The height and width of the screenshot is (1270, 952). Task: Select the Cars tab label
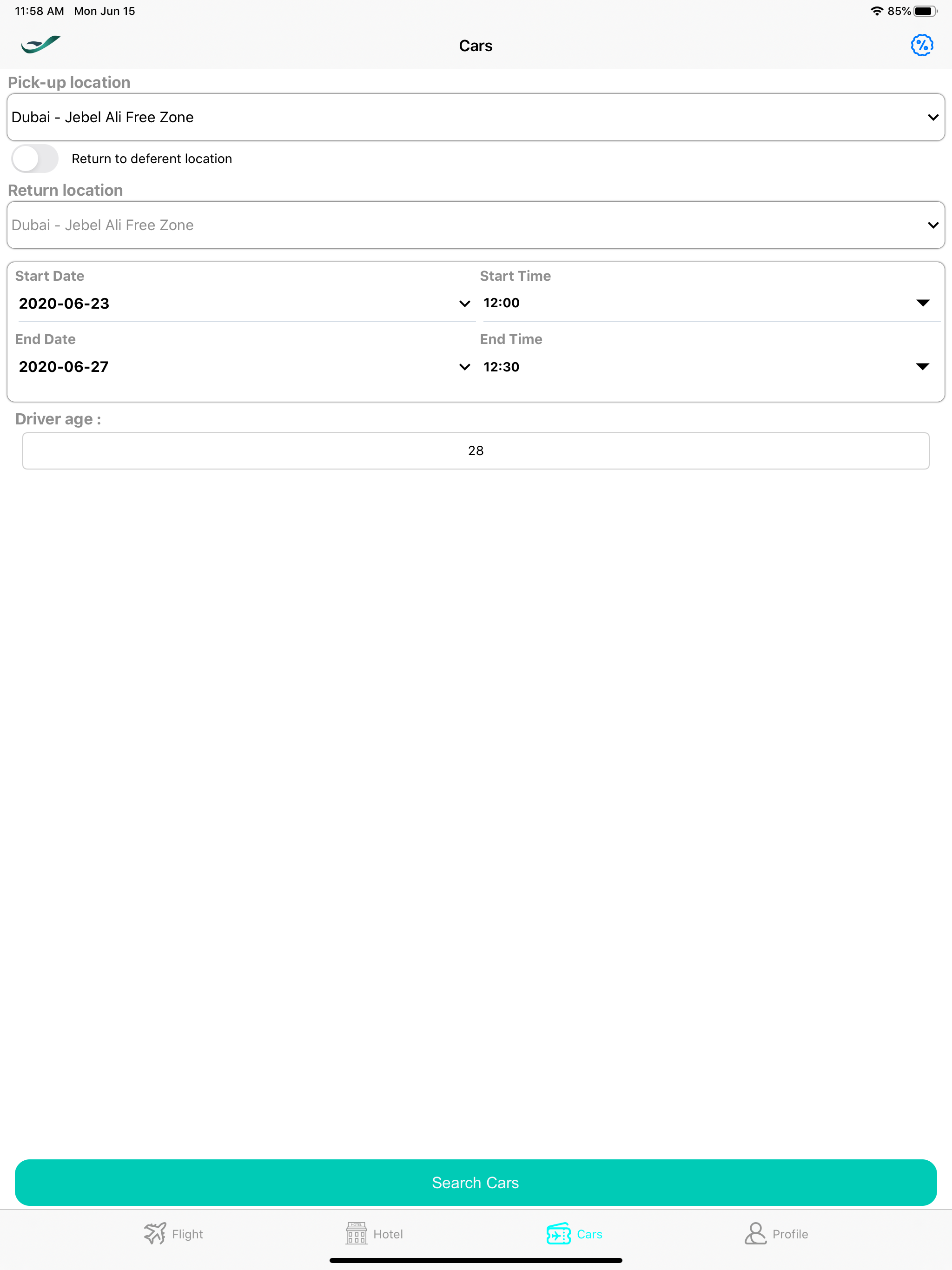[589, 1234]
